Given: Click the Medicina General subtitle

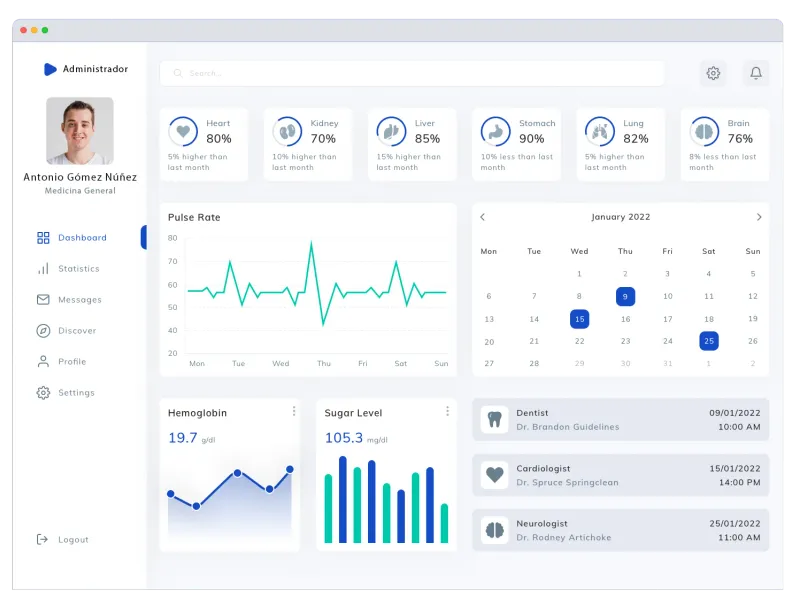Looking at the screenshot, I should pyautogui.click(x=80, y=191).
